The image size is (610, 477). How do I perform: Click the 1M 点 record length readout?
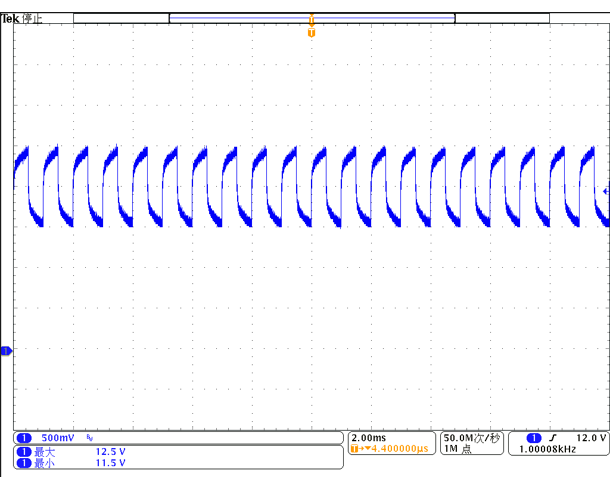click(x=458, y=449)
